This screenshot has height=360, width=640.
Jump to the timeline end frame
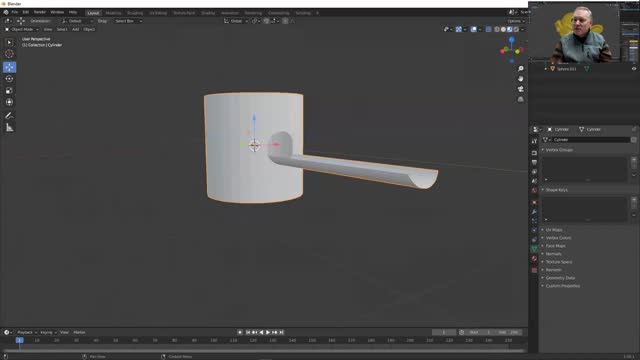282,332
